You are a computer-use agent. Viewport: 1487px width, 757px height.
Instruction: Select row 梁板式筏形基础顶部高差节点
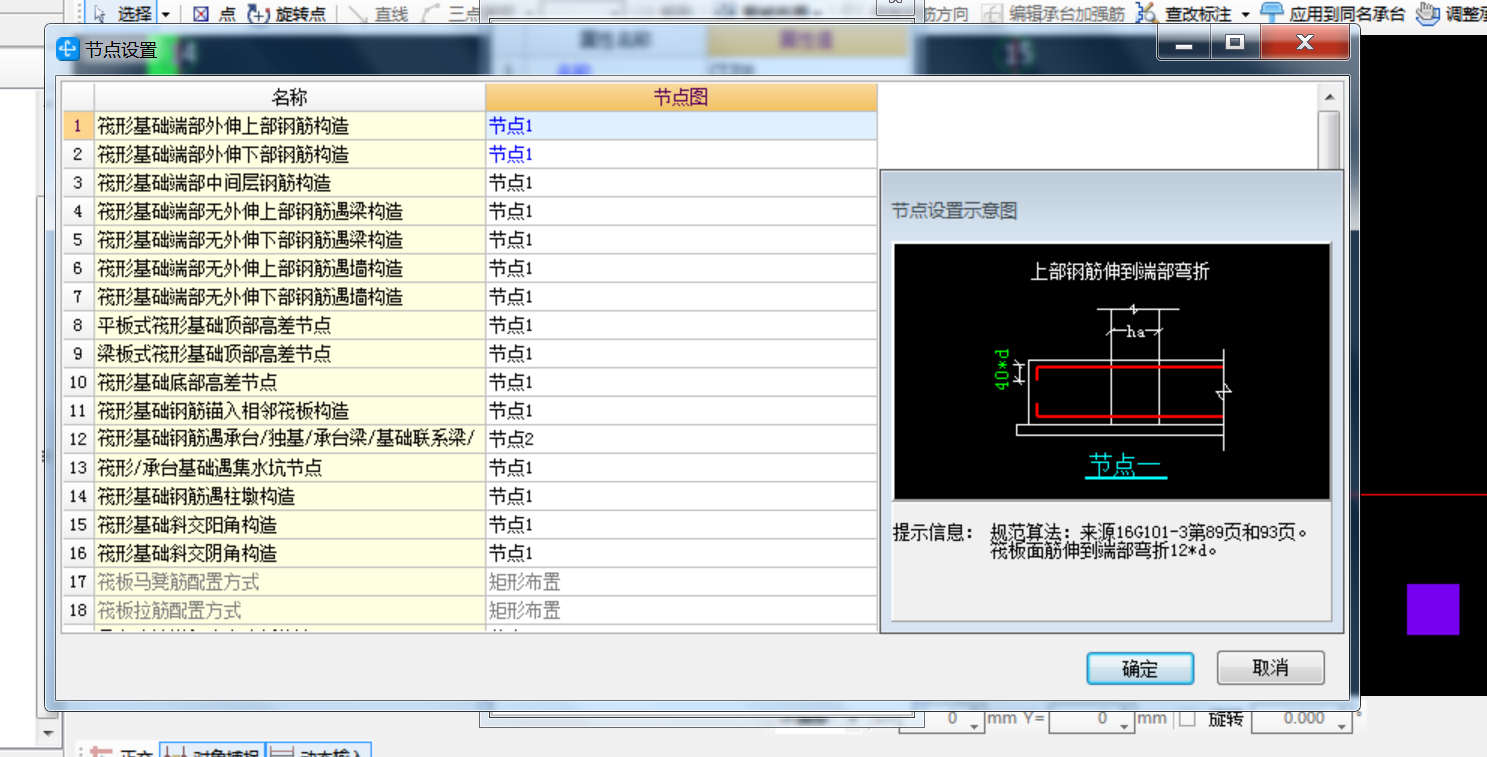click(x=290, y=354)
